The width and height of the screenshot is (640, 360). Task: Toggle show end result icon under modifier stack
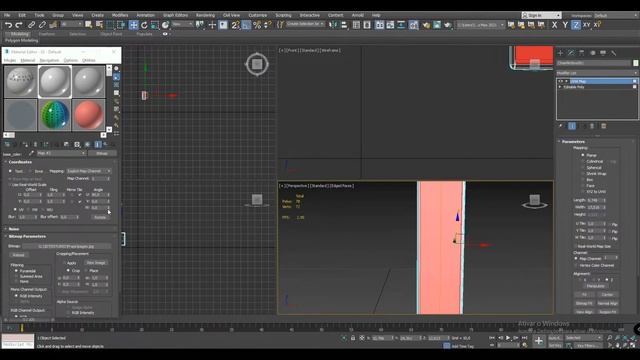pyautogui.click(x=572, y=126)
